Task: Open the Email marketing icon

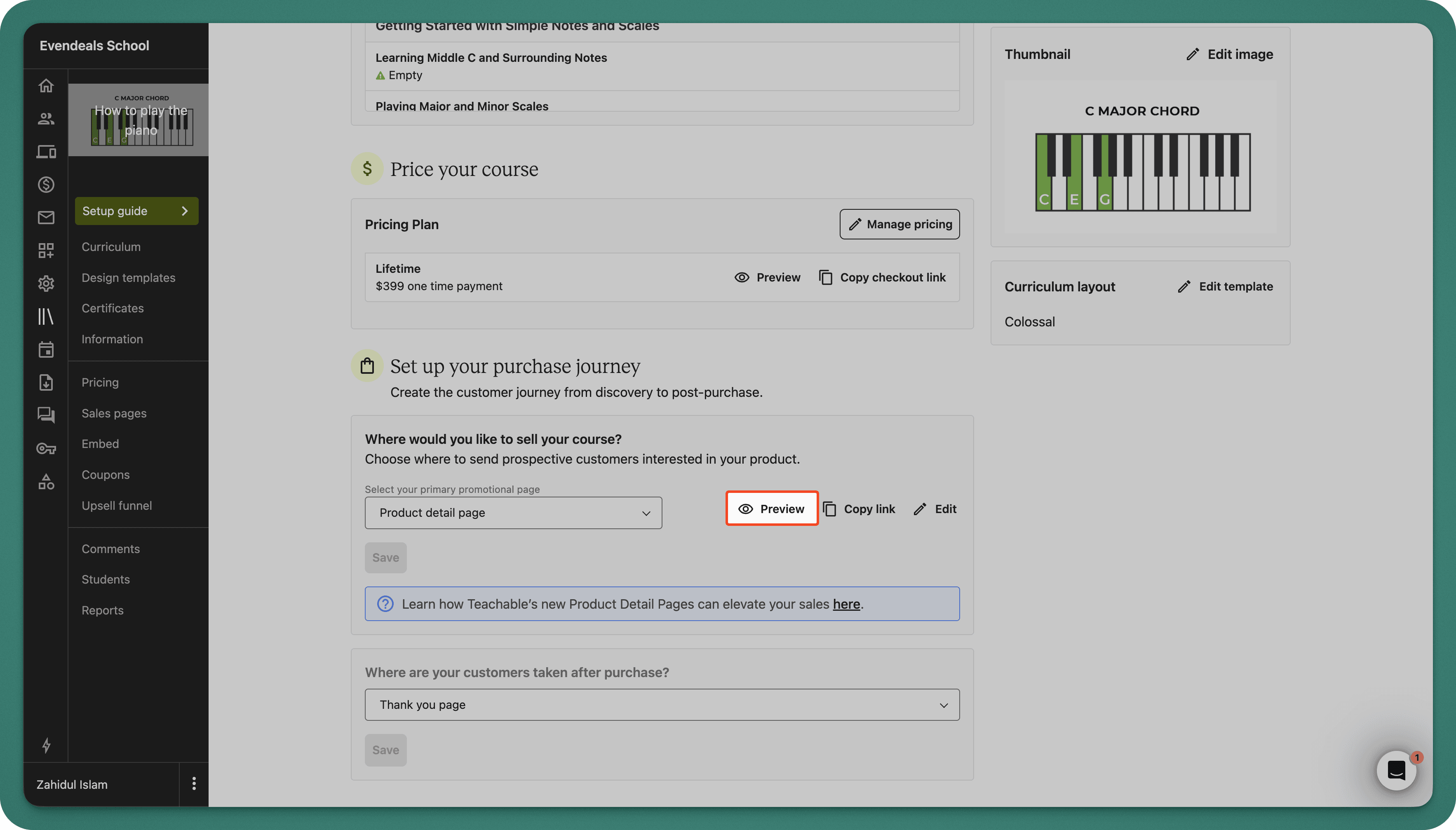Action: point(46,217)
